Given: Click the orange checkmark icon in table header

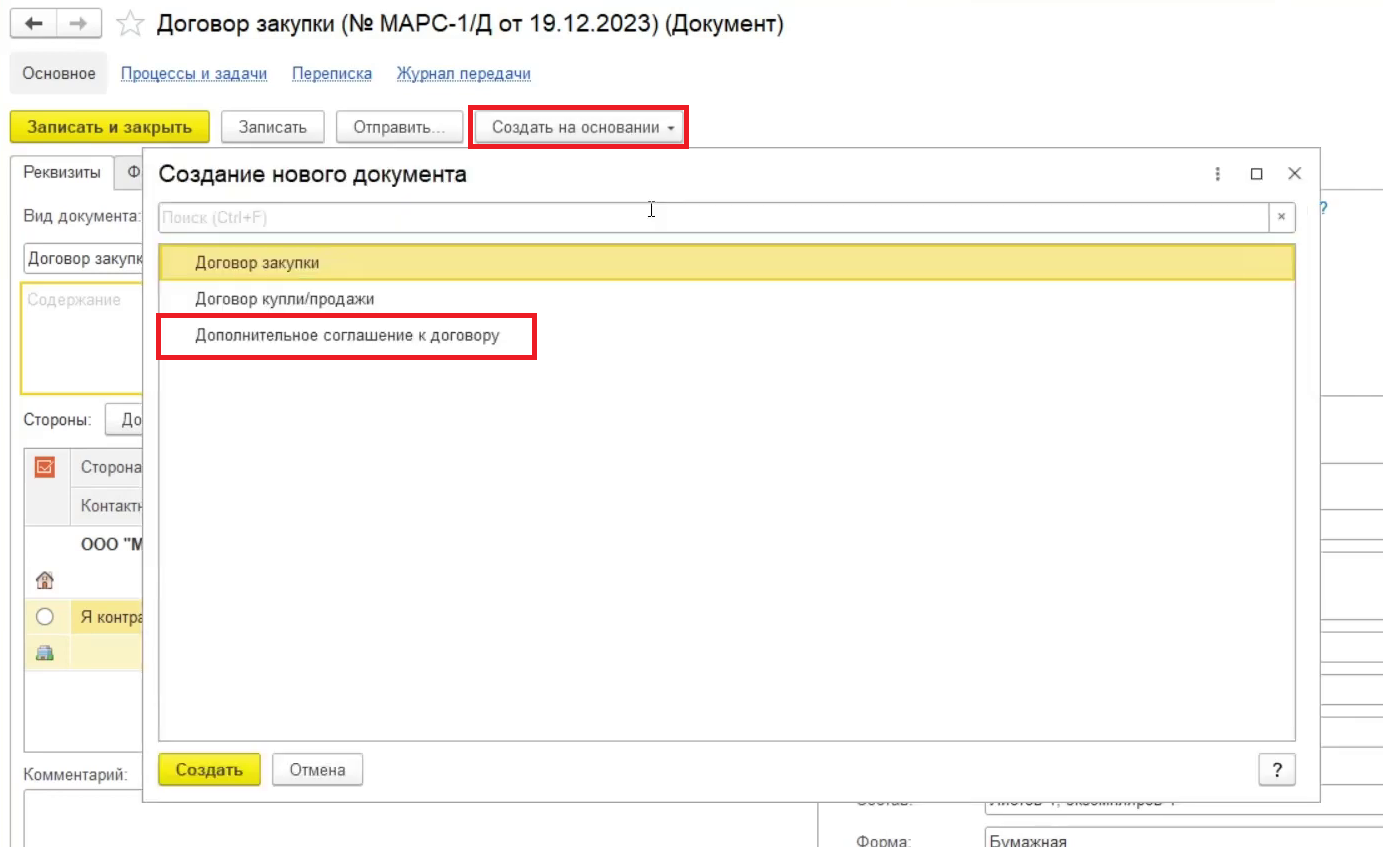Looking at the screenshot, I should pyautogui.click(x=44, y=467).
